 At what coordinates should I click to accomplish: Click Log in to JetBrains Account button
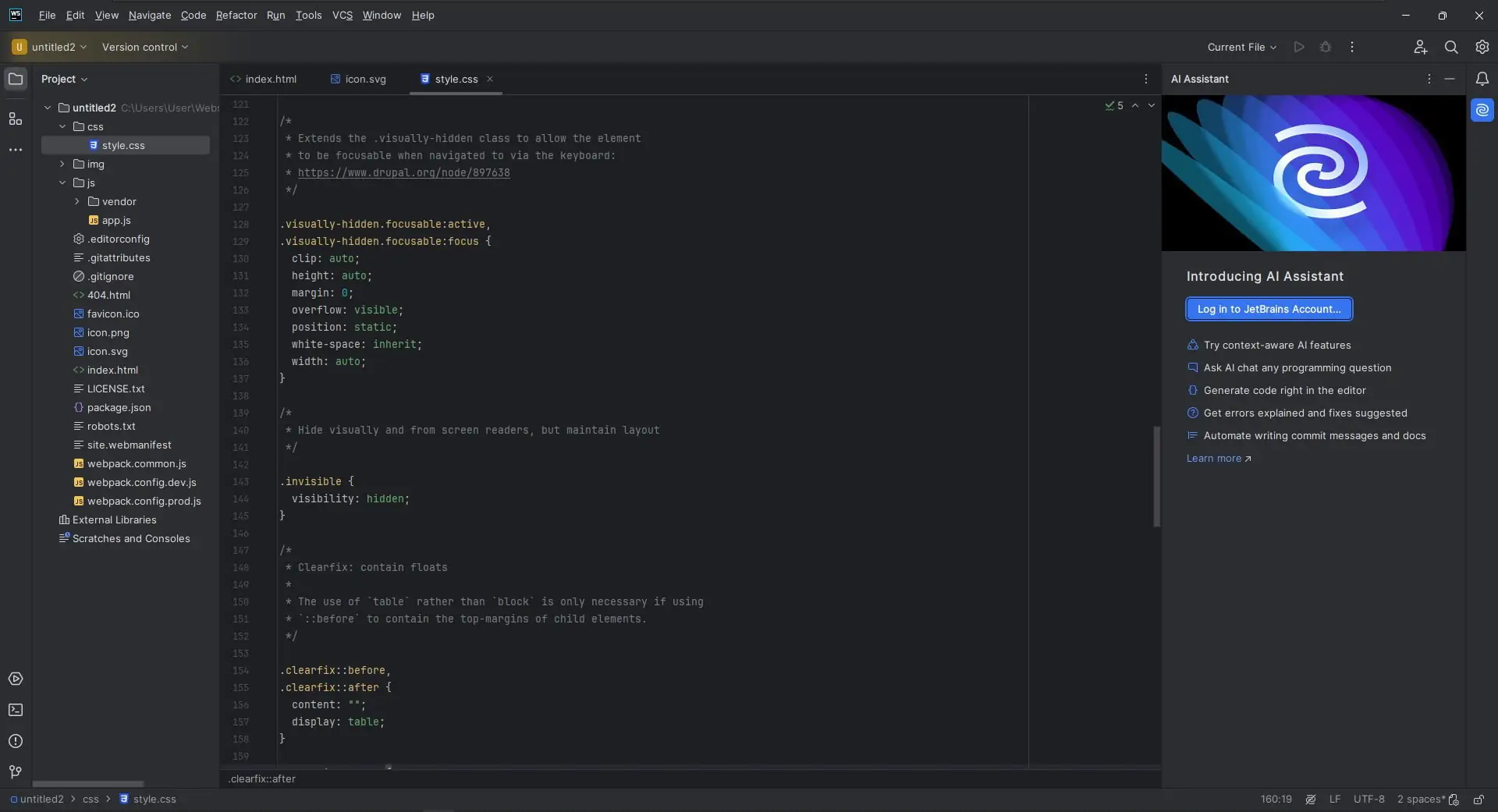coord(1269,309)
